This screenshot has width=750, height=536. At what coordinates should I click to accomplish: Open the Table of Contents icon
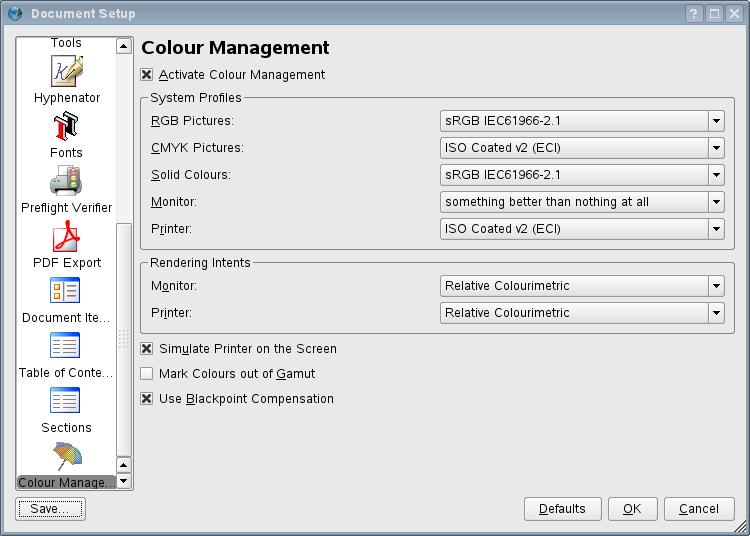pyautogui.click(x=66, y=347)
